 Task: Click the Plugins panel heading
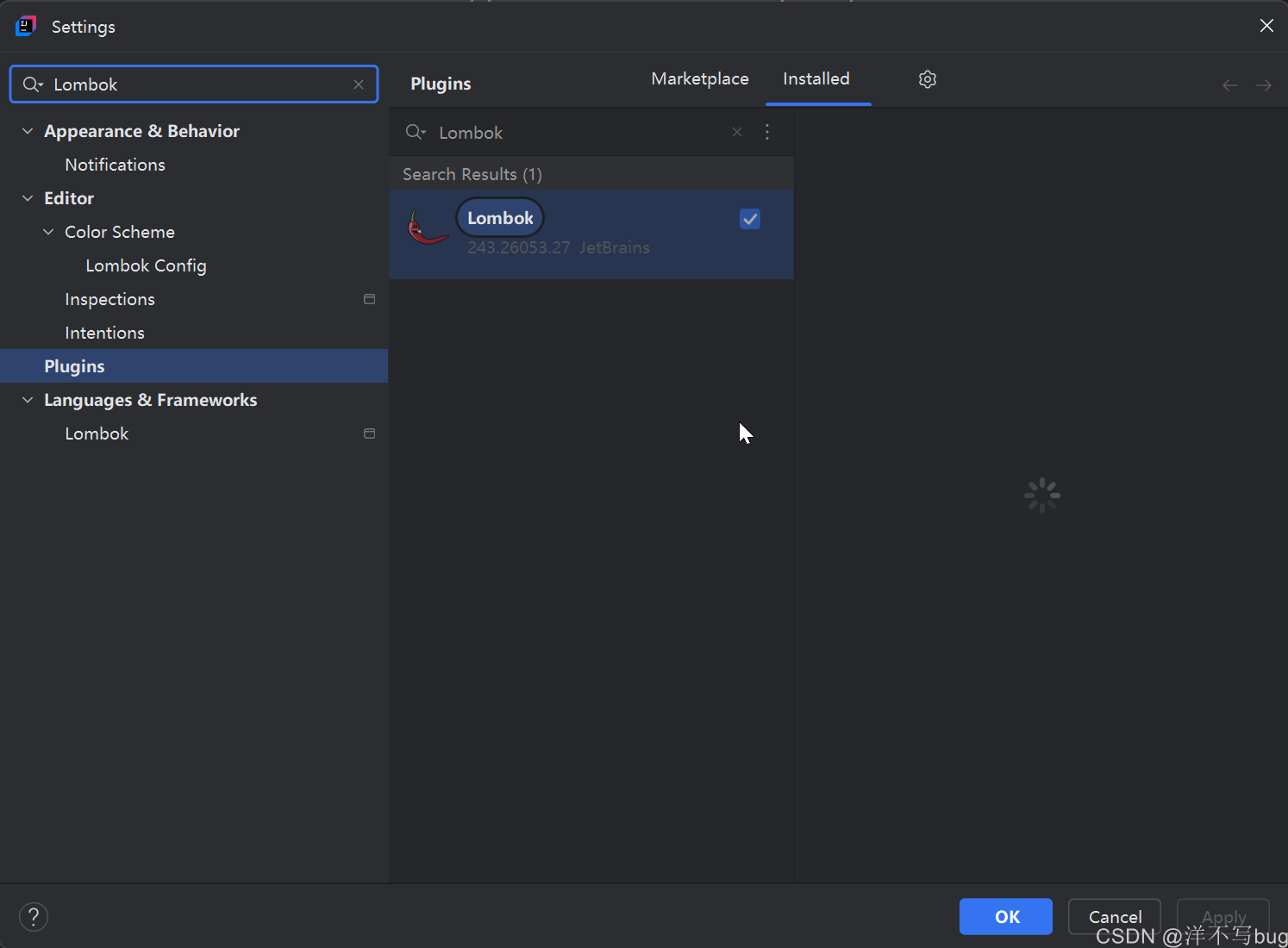coord(441,84)
